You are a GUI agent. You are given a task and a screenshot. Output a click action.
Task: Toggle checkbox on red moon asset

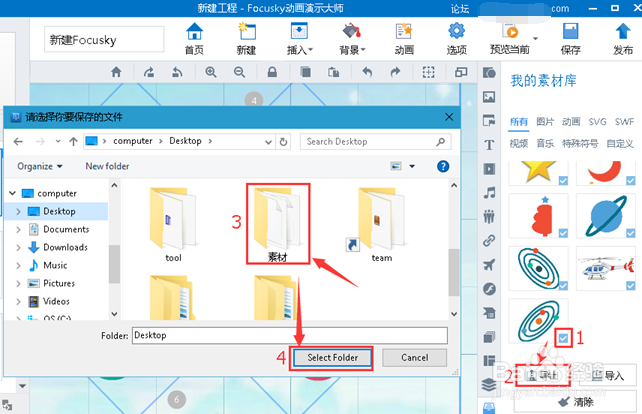(x=631, y=181)
